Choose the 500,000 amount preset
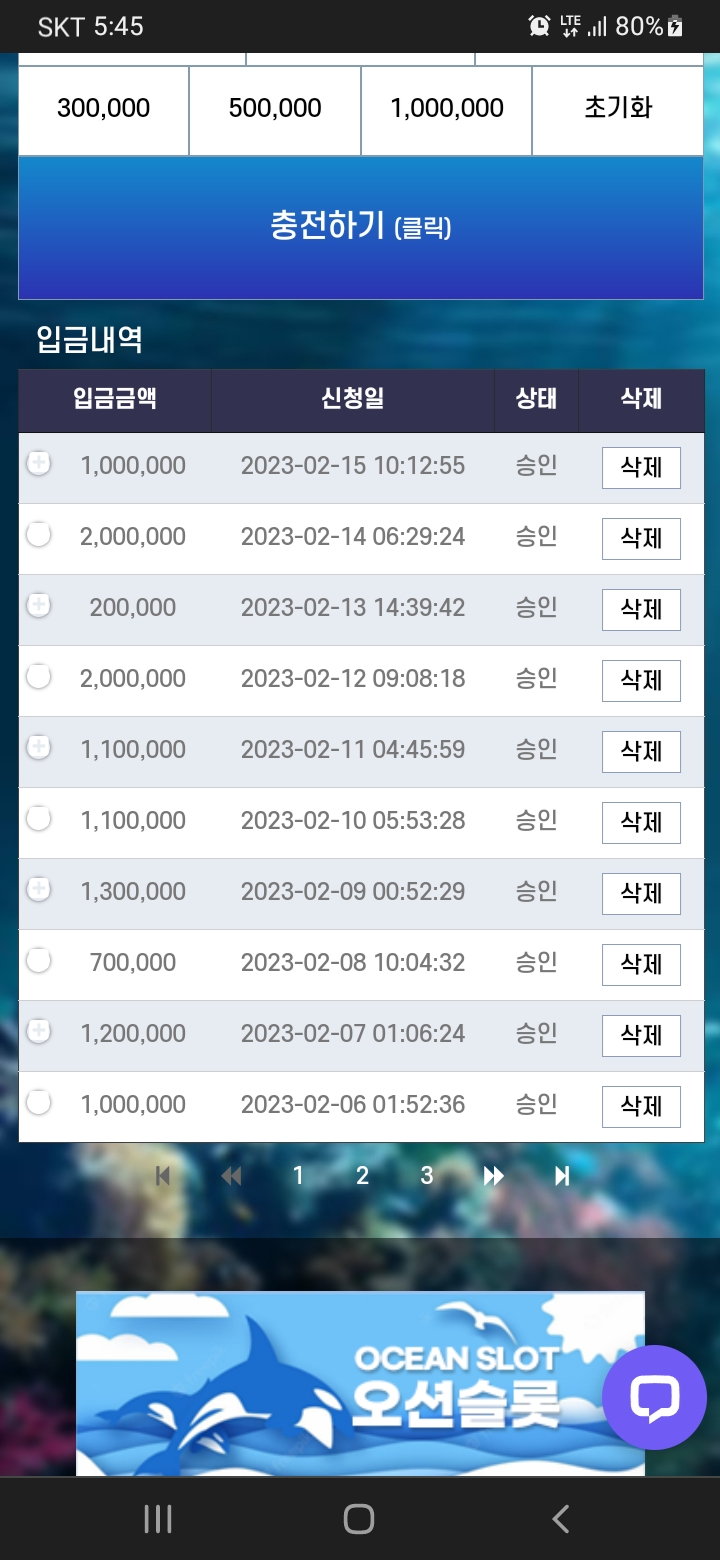 point(275,109)
